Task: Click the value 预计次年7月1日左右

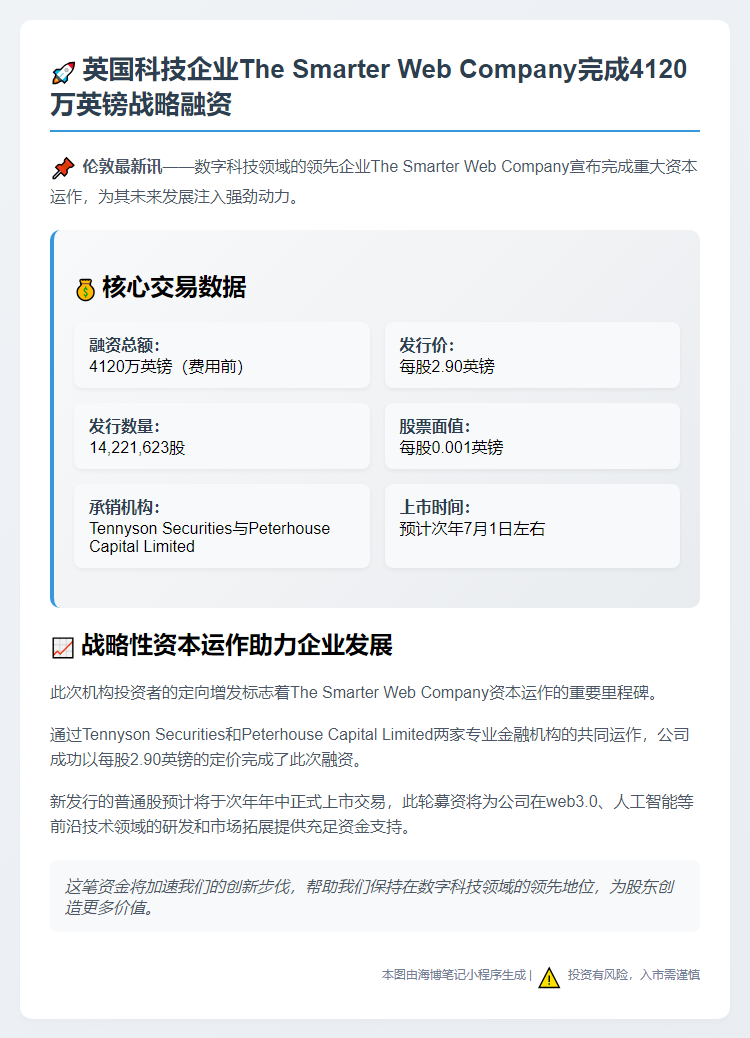Action: pyautogui.click(x=472, y=528)
